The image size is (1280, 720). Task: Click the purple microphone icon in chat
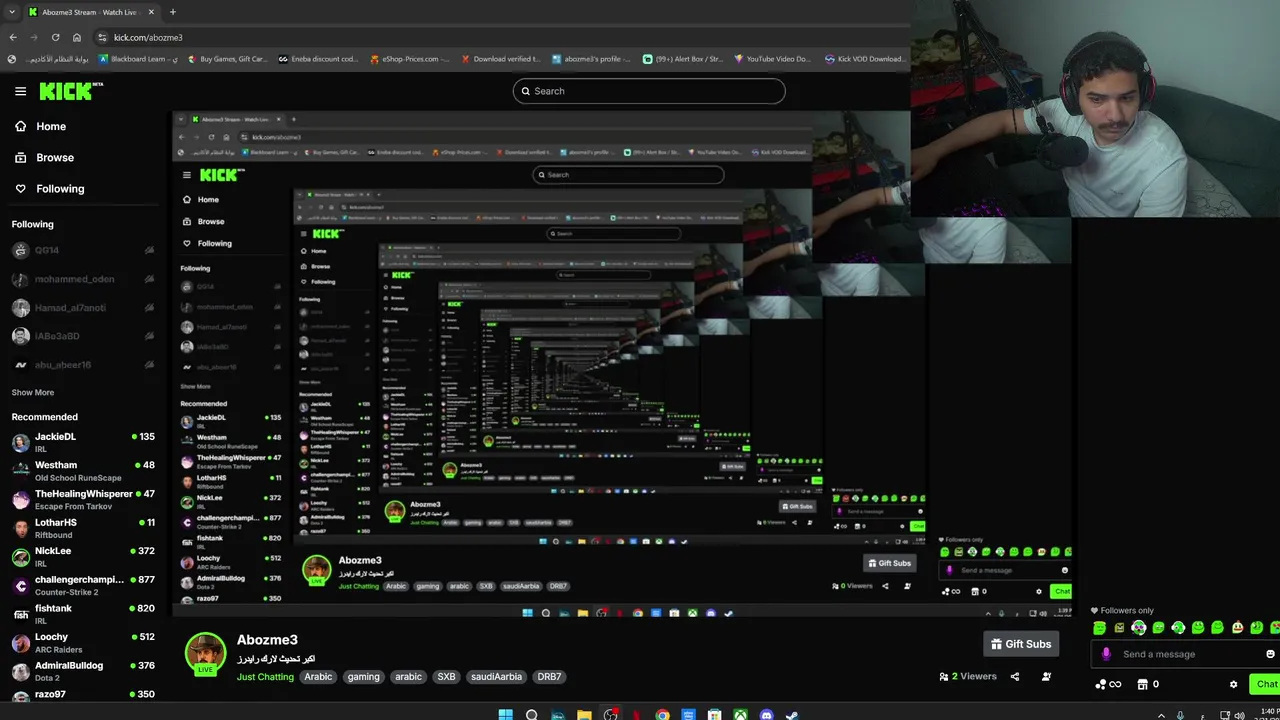(1106, 654)
